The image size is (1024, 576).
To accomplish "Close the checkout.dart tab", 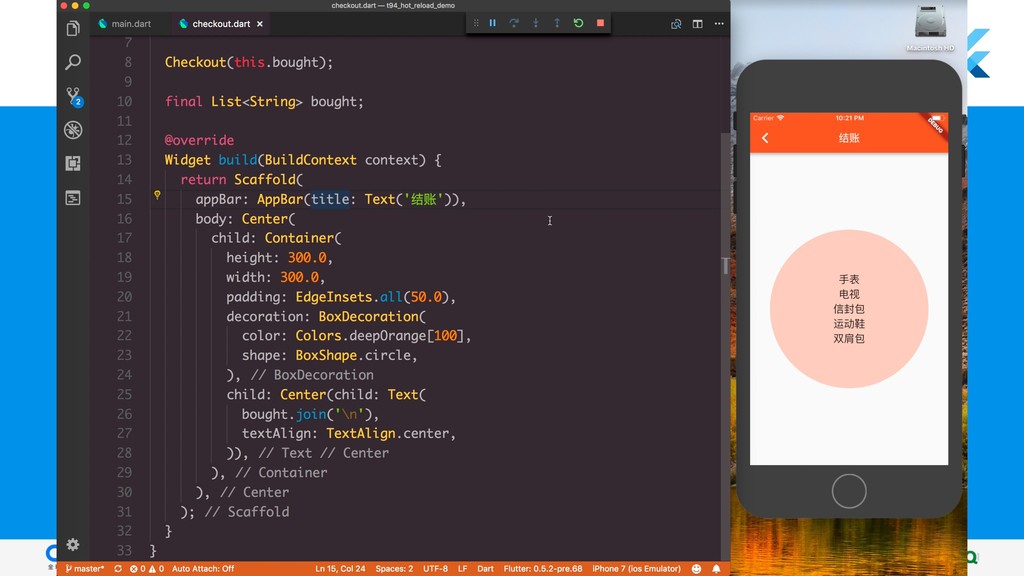I will [x=262, y=24].
